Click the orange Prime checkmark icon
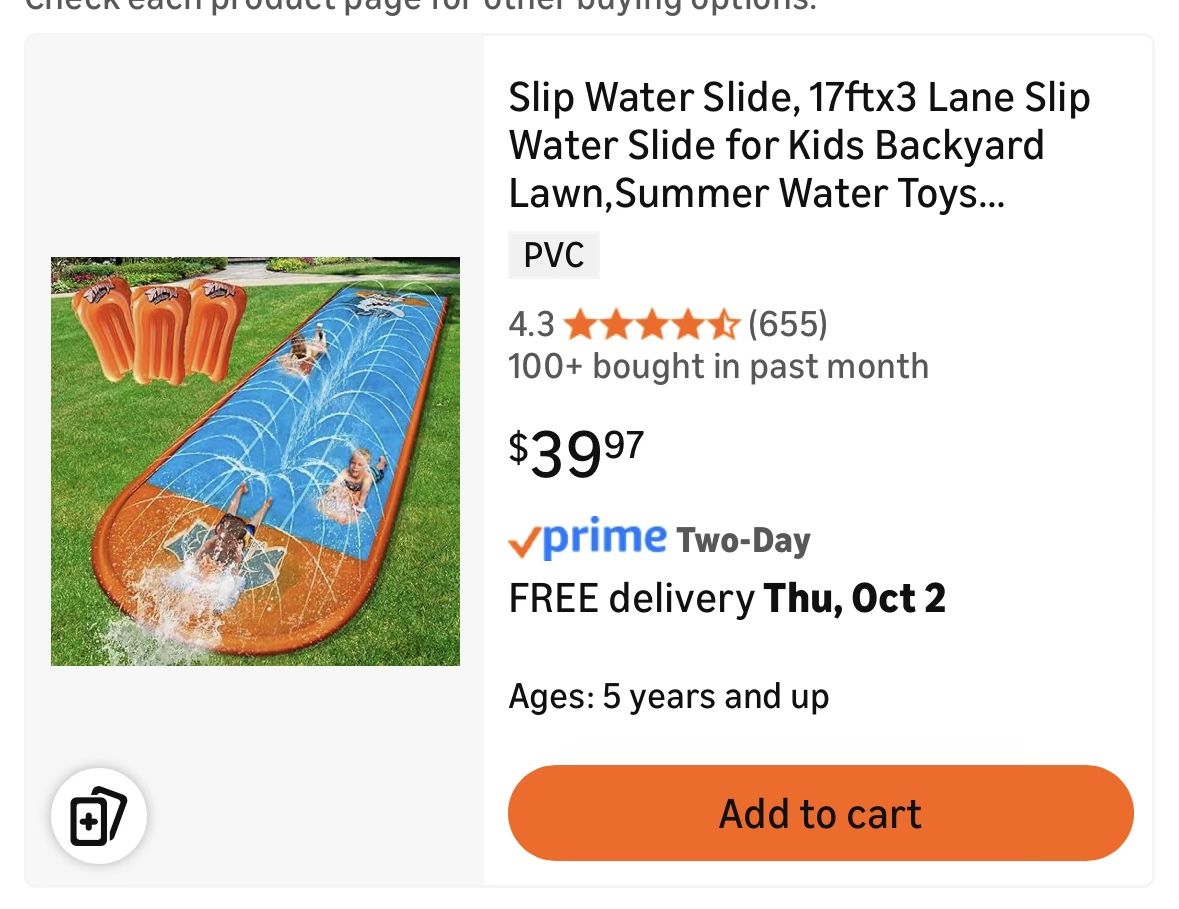Image resolution: width=1179 pixels, height=909 pixels. point(523,541)
